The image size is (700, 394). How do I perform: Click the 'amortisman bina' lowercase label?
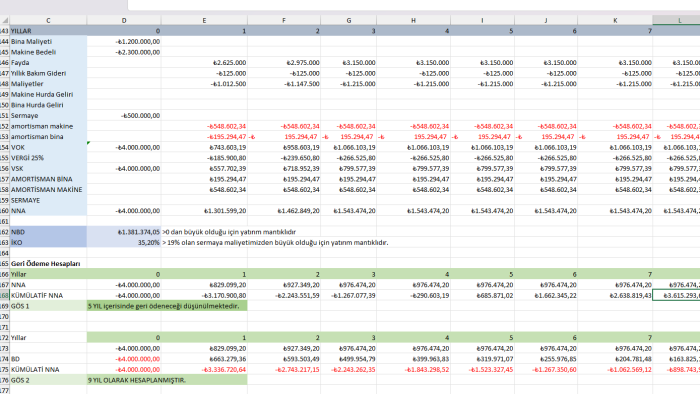[48, 137]
